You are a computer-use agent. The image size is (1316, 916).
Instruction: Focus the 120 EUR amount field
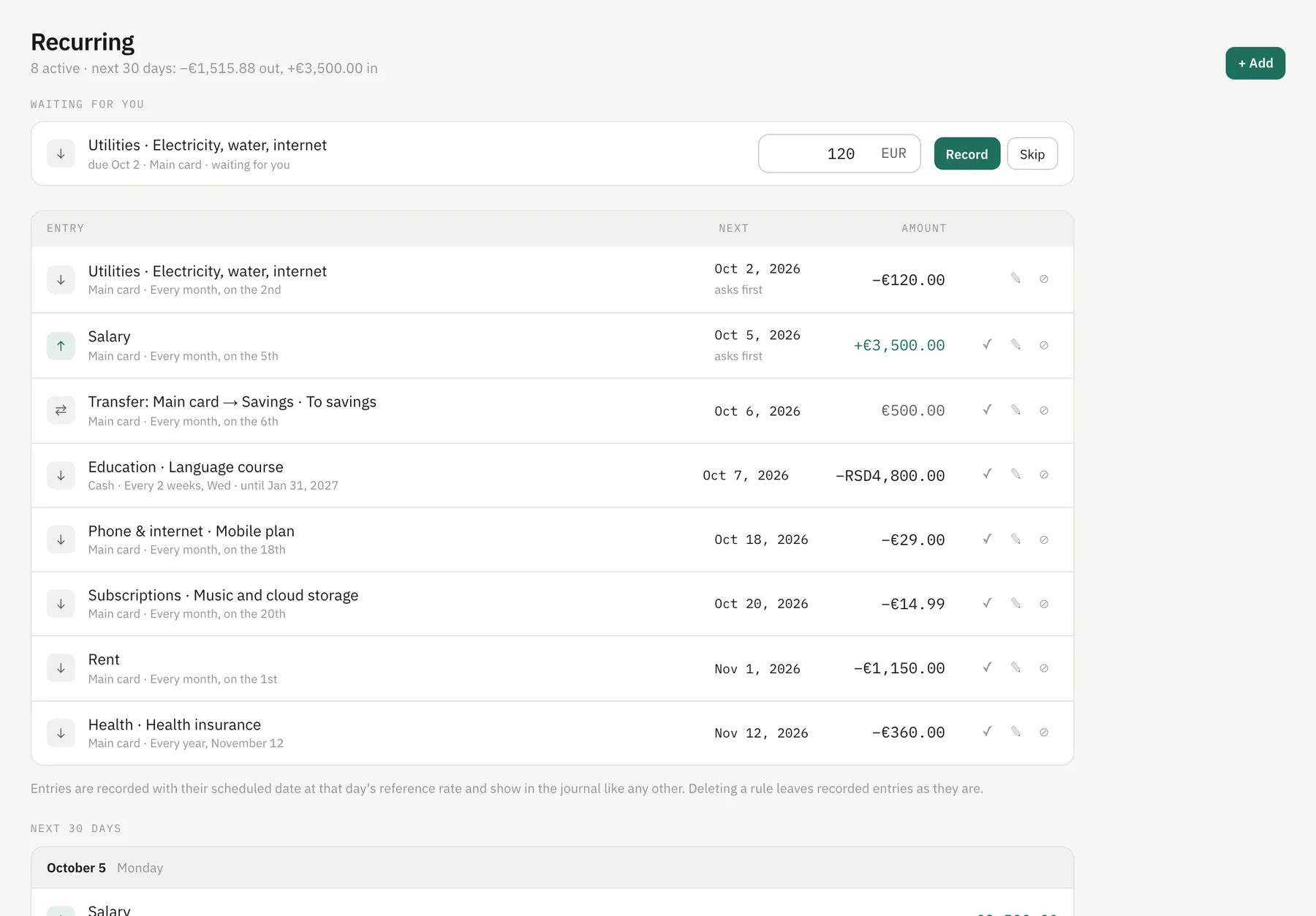pyautogui.click(x=839, y=154)
